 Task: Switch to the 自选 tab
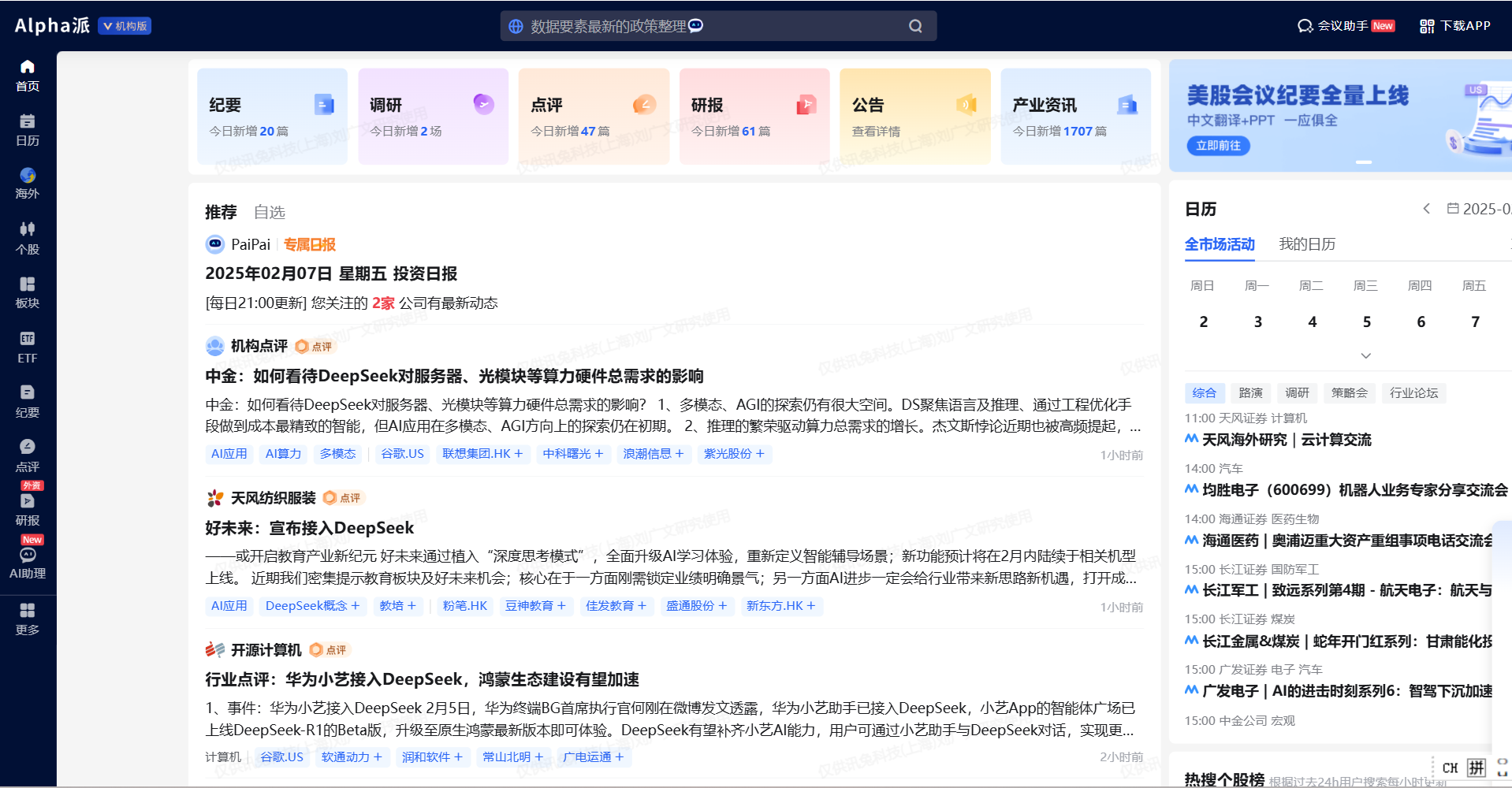click(270, 212)
